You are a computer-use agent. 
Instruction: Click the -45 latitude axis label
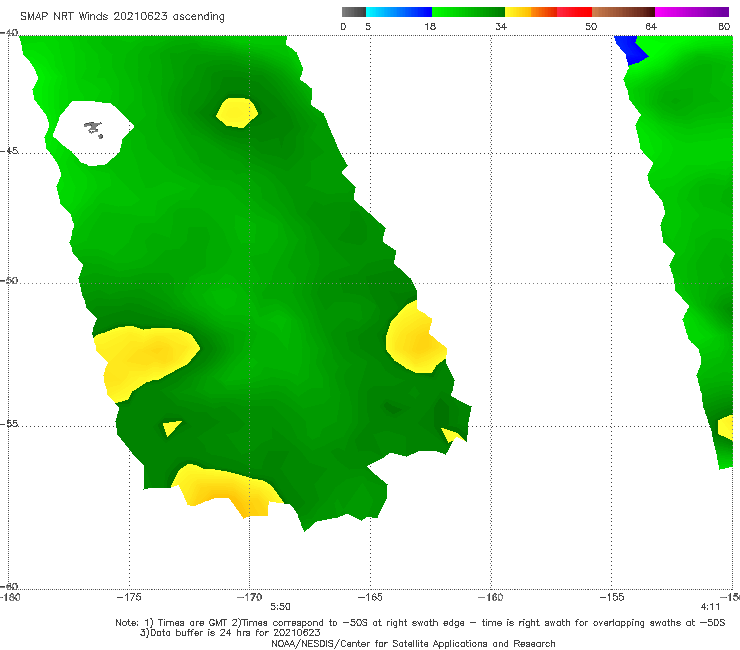tap(9, 151)
